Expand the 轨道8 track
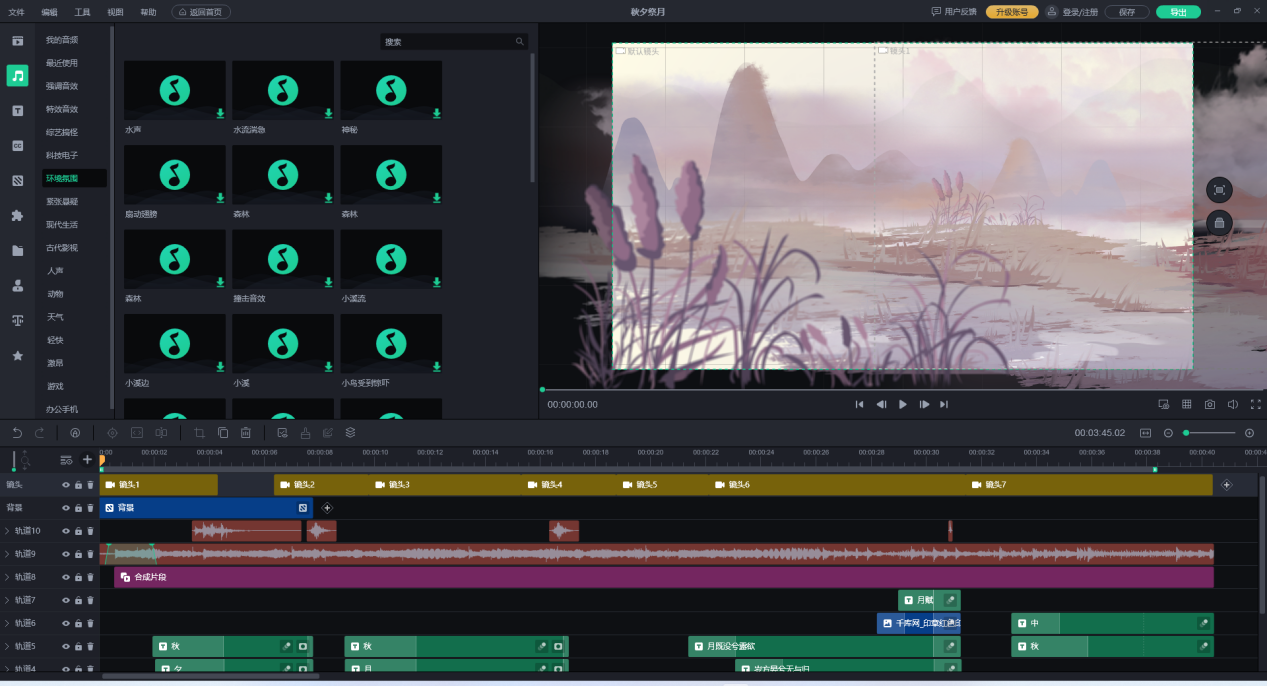The image size is (1267, 686). coord(7,577)
